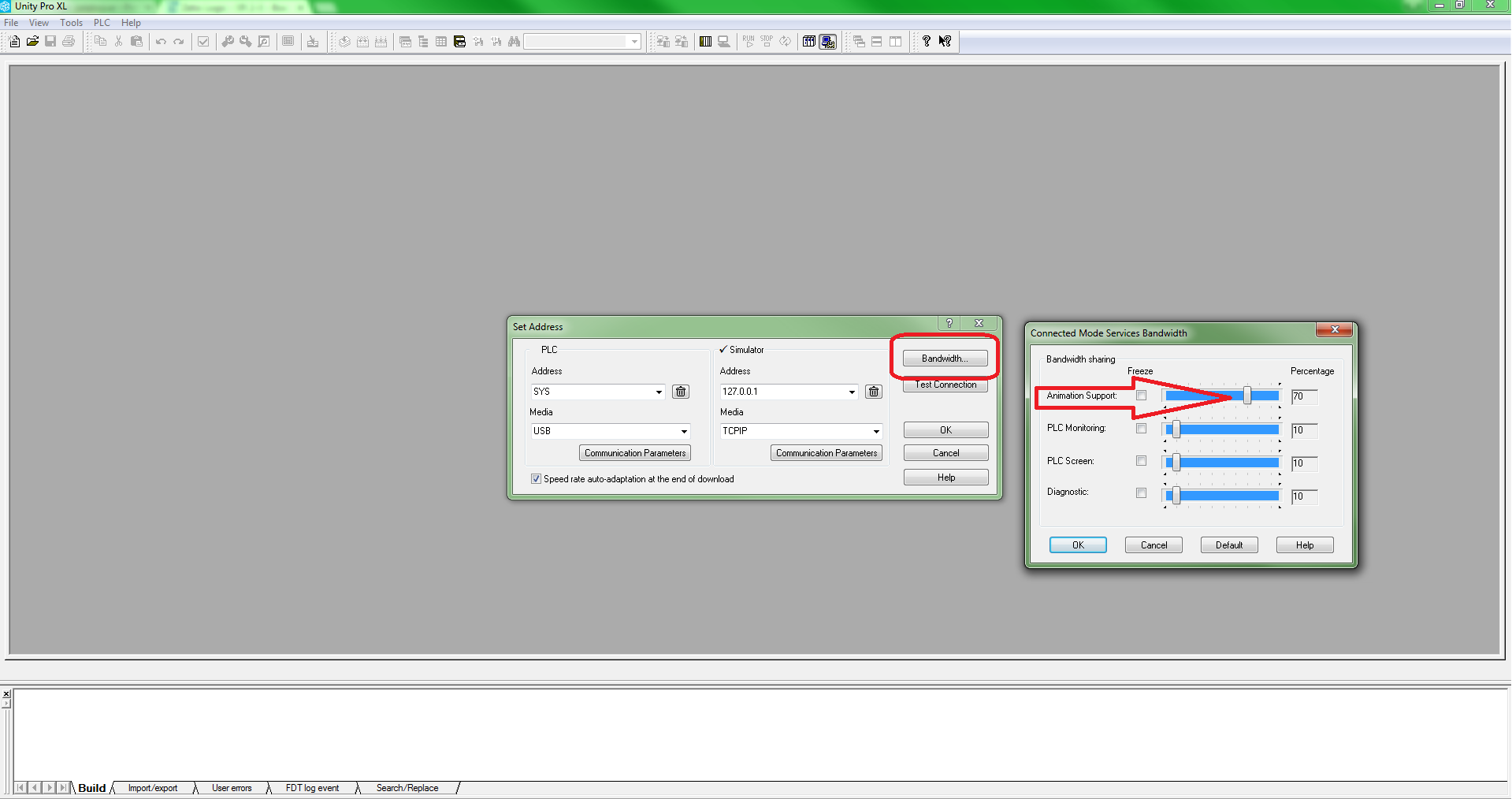Toggle the Simulation Mode toolbar icon

(827, 41)
